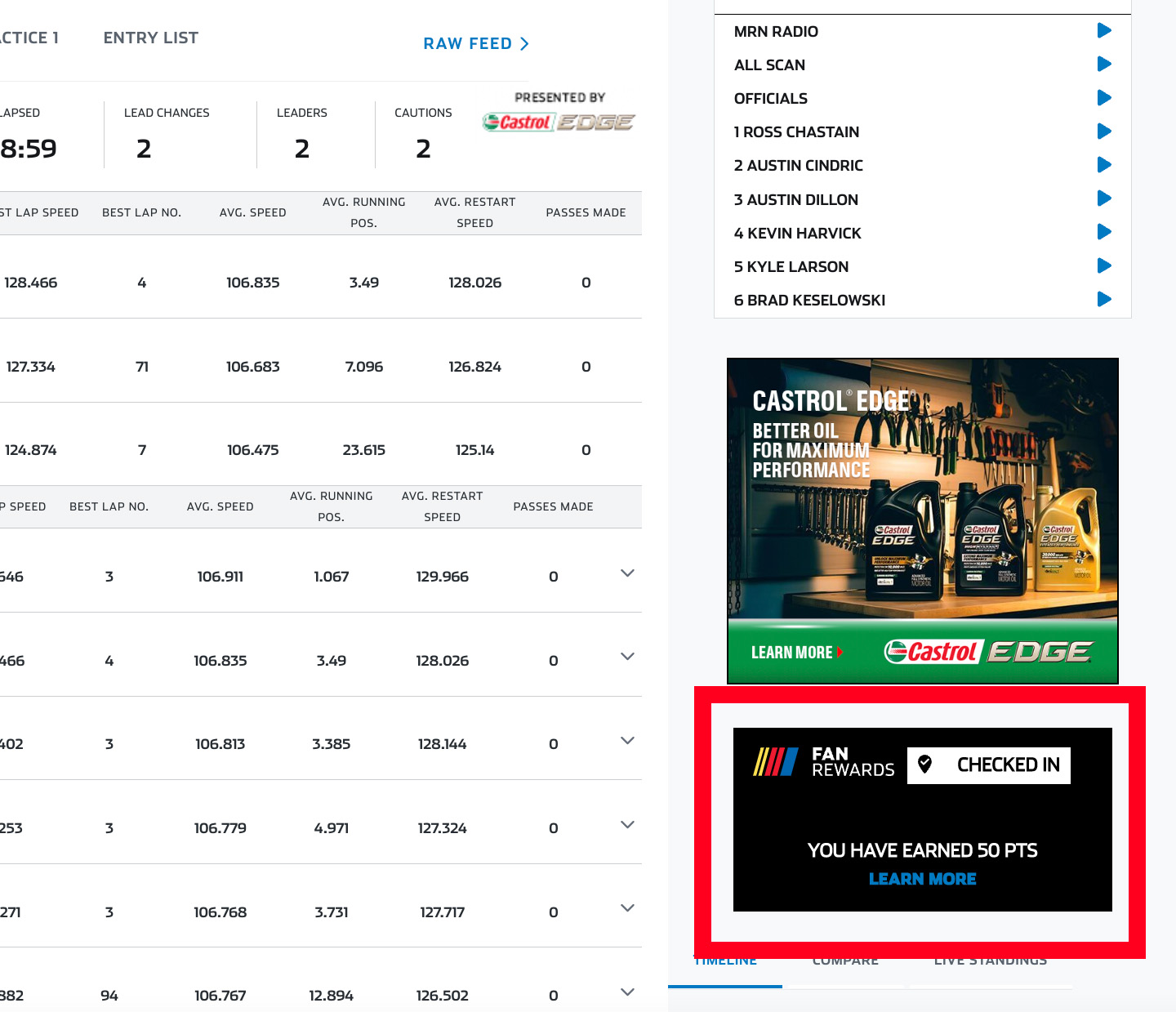Screen dimensions: 1176x1012
Task: Play Austin Dillon's driver audio
Action: tap(1104, 198)
